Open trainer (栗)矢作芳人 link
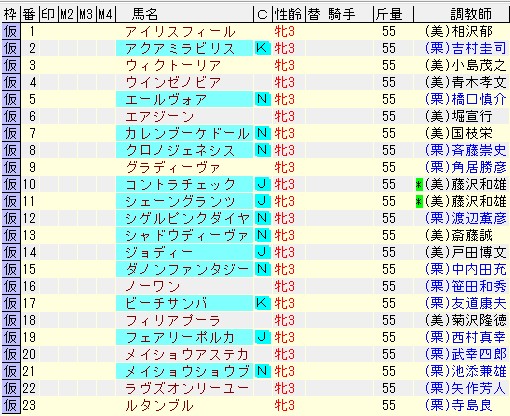 point(465,388)
